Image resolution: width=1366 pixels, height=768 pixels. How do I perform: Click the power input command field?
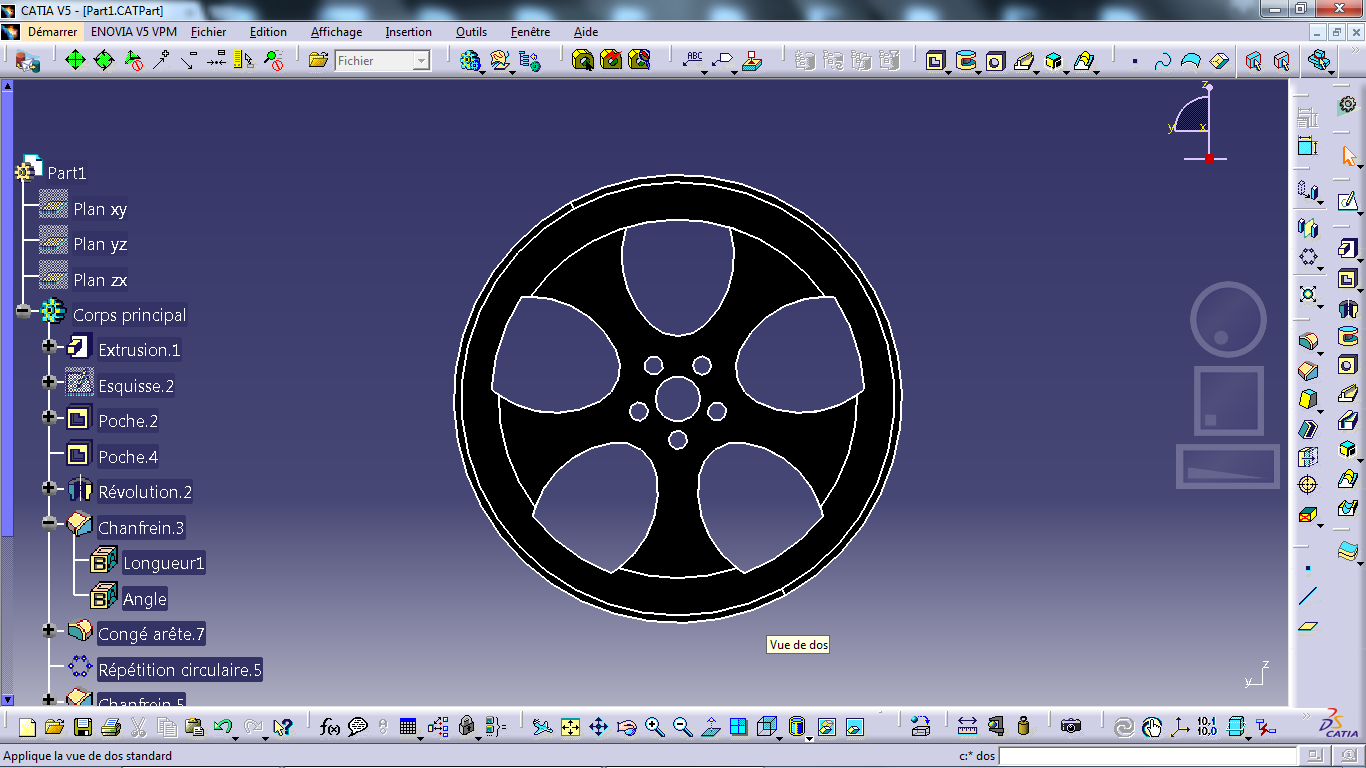coord(1147,756)
